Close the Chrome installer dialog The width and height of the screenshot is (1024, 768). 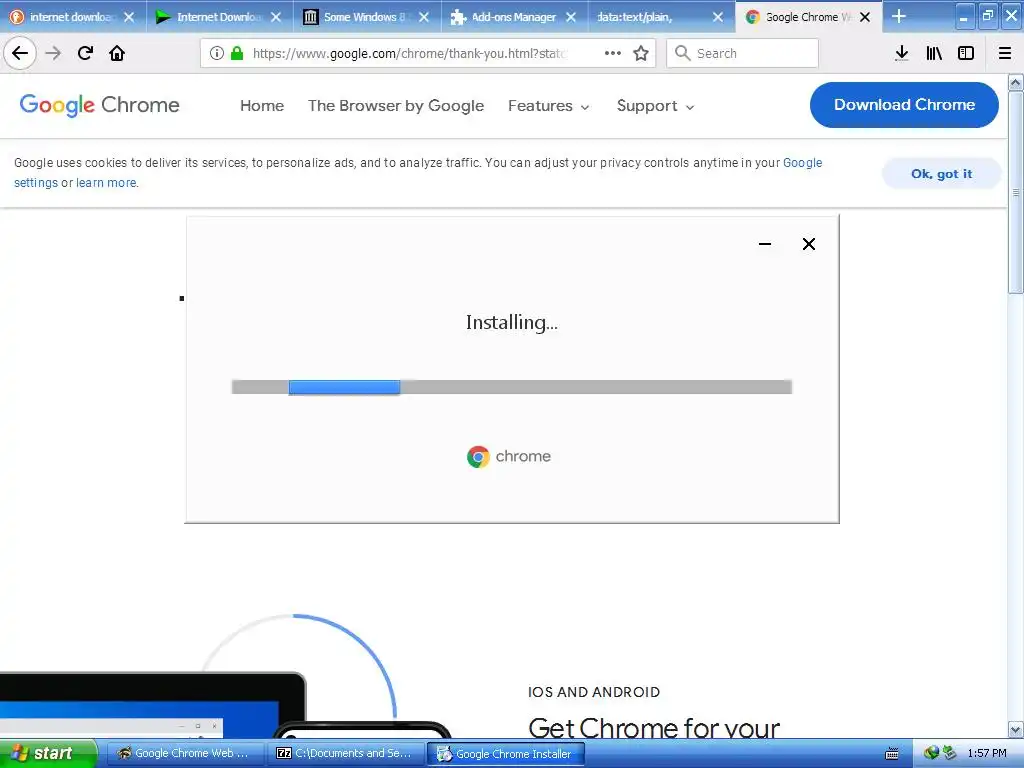click(808, 244)
